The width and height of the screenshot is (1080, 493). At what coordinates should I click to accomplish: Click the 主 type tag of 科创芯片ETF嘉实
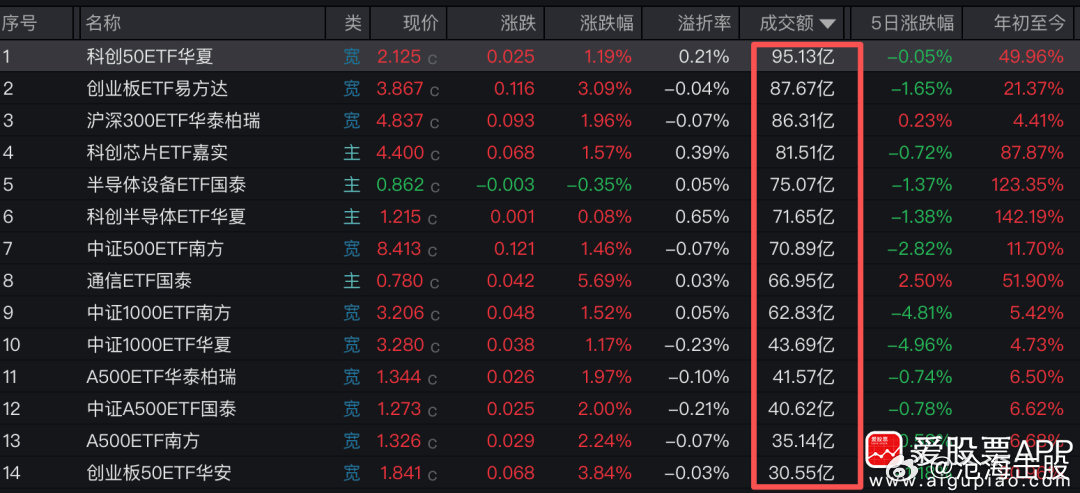352,152
